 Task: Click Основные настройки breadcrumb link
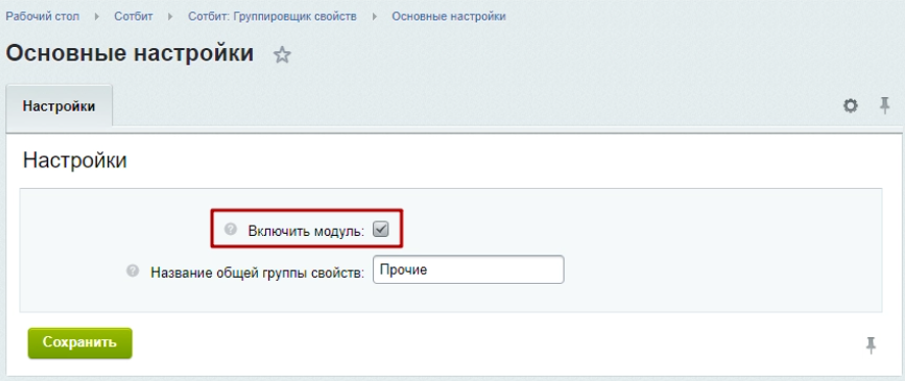449,16
